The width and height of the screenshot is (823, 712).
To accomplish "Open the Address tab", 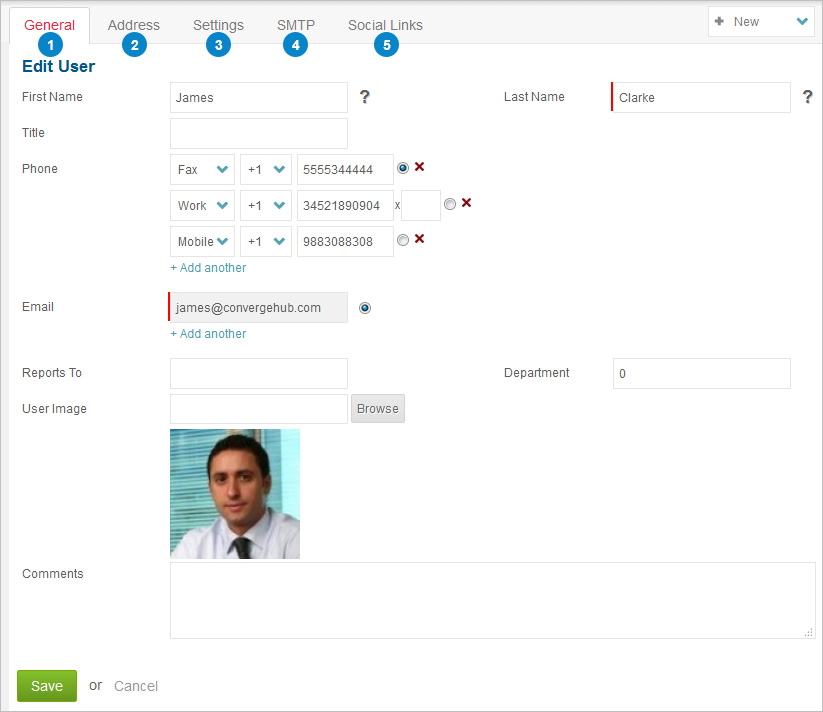I will point(133,25).
